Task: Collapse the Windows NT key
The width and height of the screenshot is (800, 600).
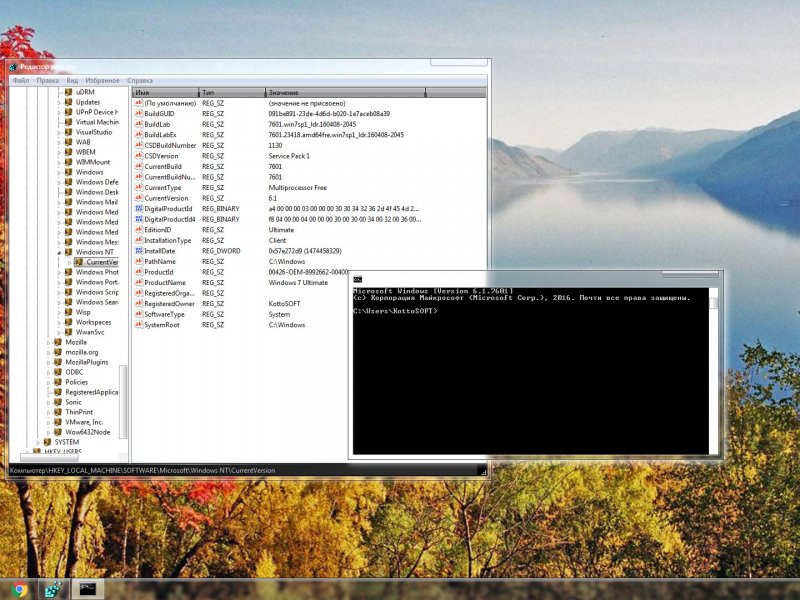Action: pyautogui.click(x=59, y=253)
